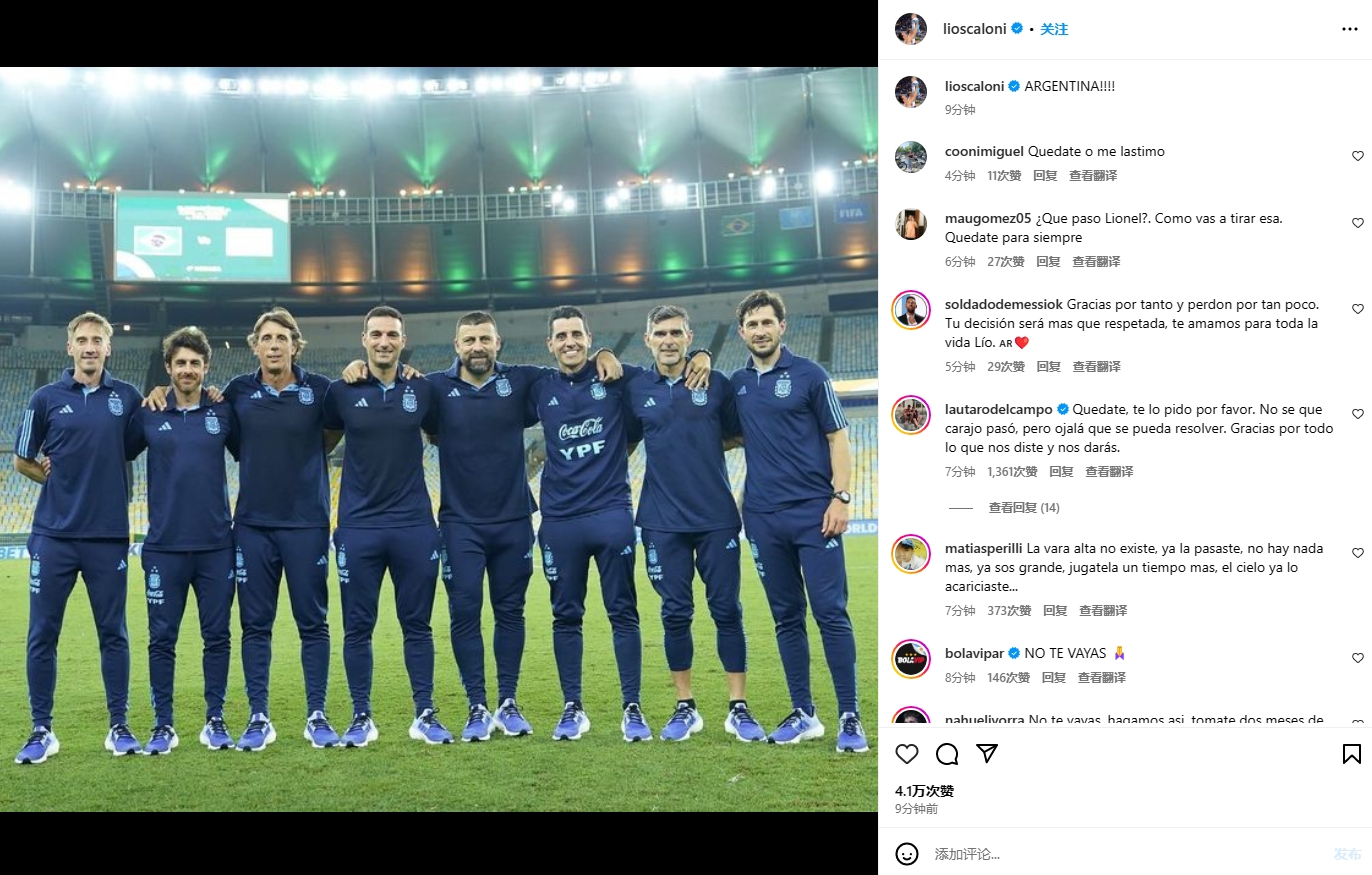1372x875 pixels.
Task: Open lioscaloni profile avatar in header
Action: click(911, 29)
